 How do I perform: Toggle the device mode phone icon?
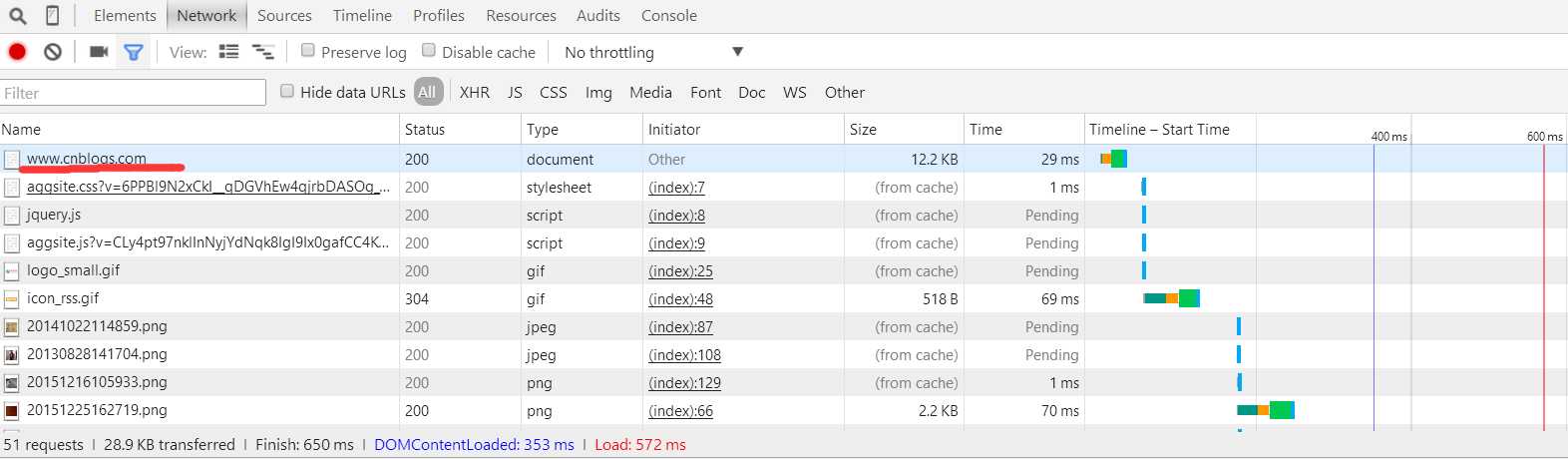[x=52, y=16]
